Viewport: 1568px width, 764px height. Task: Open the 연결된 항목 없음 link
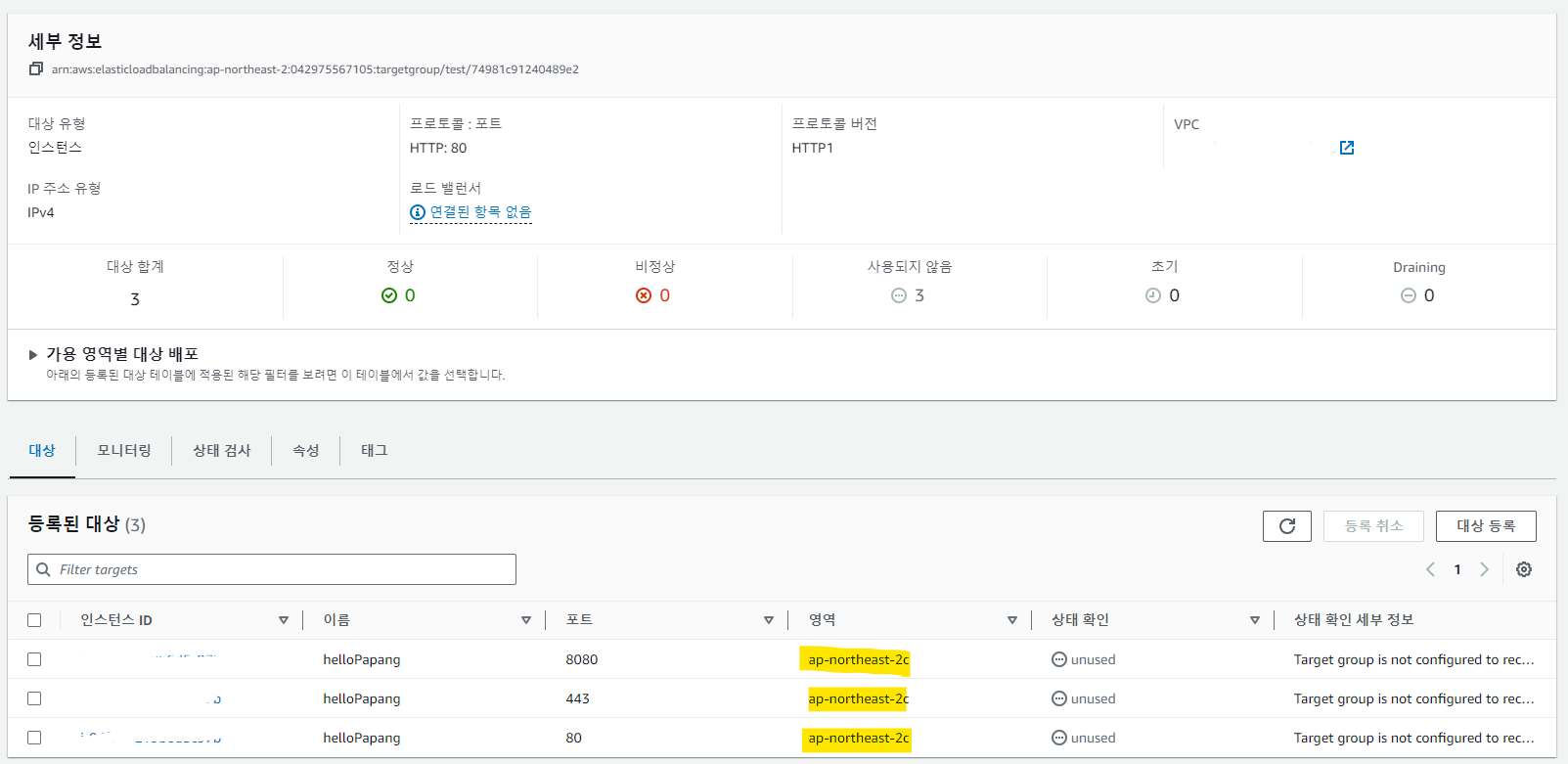(x=480, y=212)
